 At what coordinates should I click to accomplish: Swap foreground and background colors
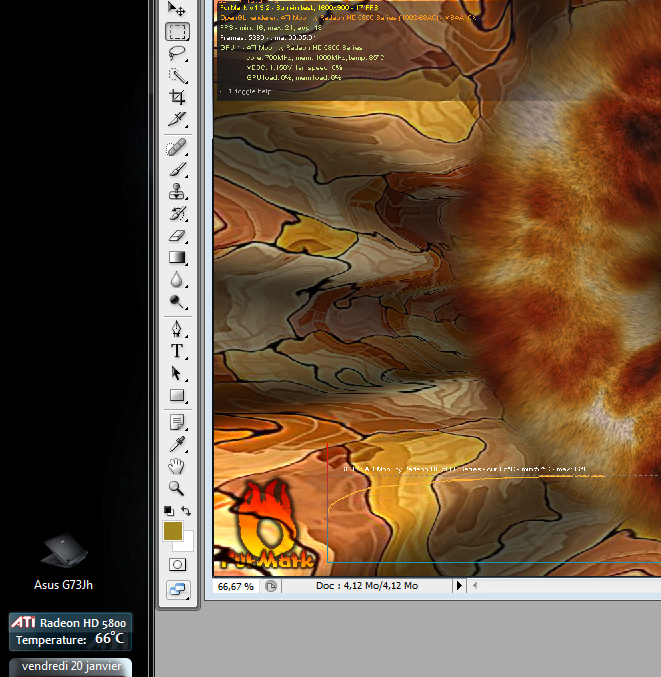coord(187,511)
